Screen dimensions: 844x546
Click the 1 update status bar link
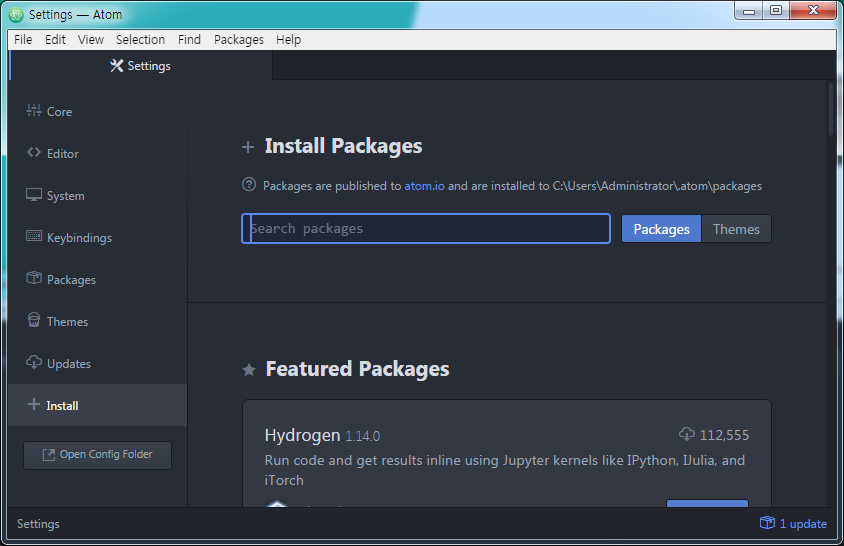point(803,523)
